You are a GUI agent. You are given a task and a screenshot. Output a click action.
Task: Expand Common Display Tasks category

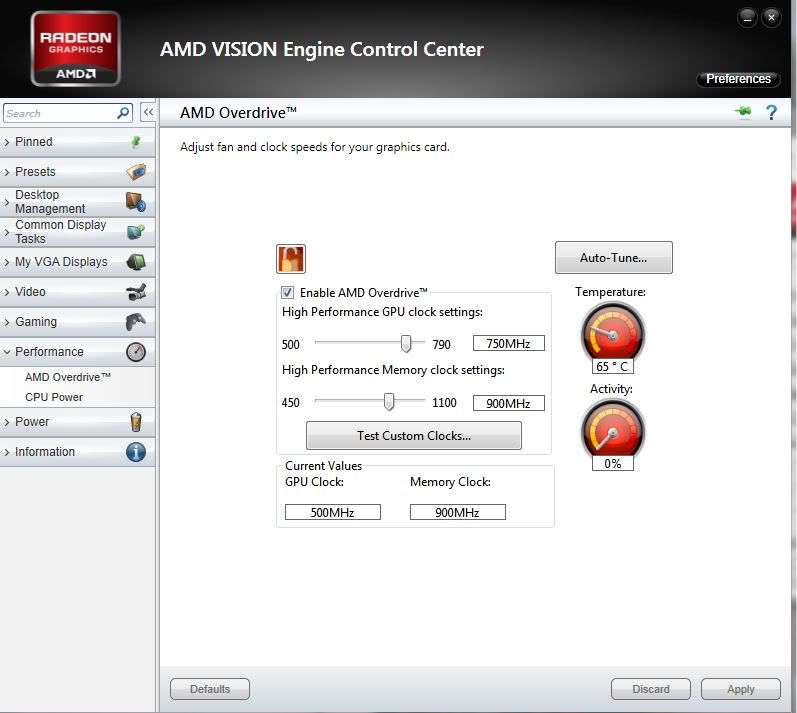[x=78, y=232]
